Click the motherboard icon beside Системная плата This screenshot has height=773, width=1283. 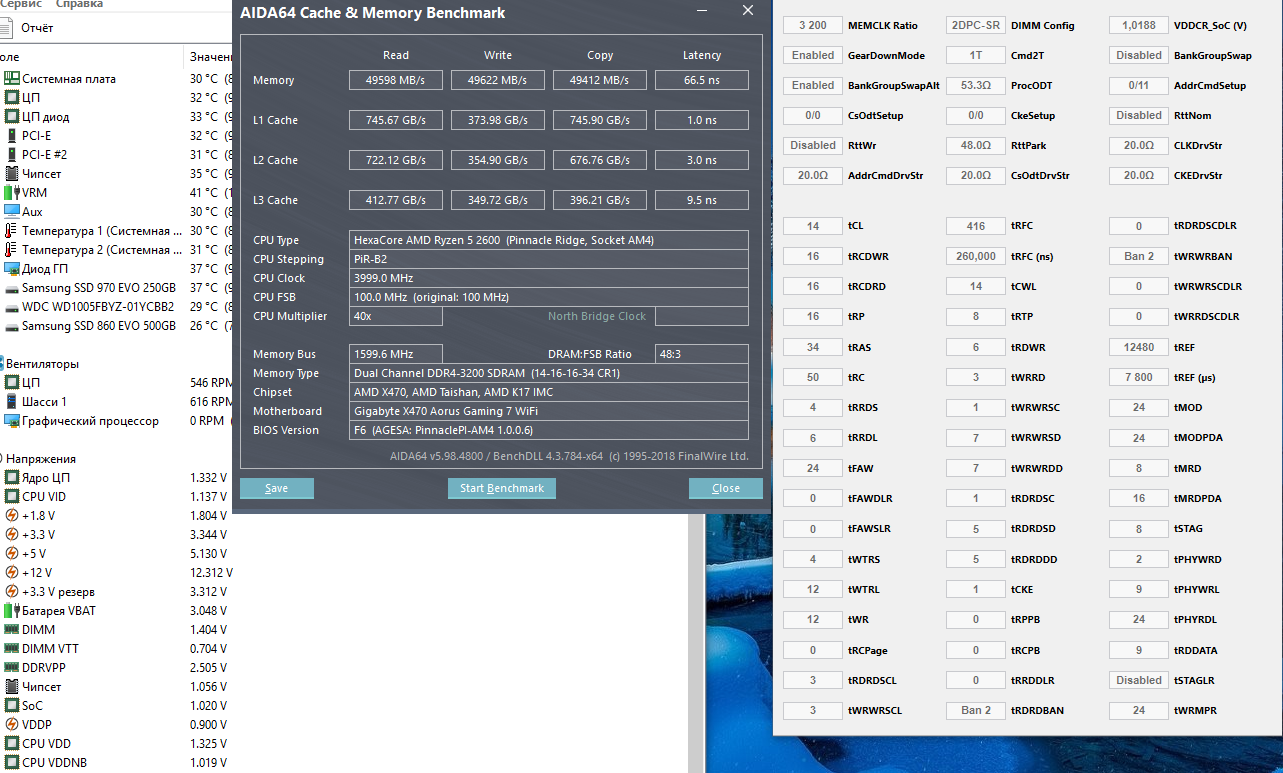point(12,79)
